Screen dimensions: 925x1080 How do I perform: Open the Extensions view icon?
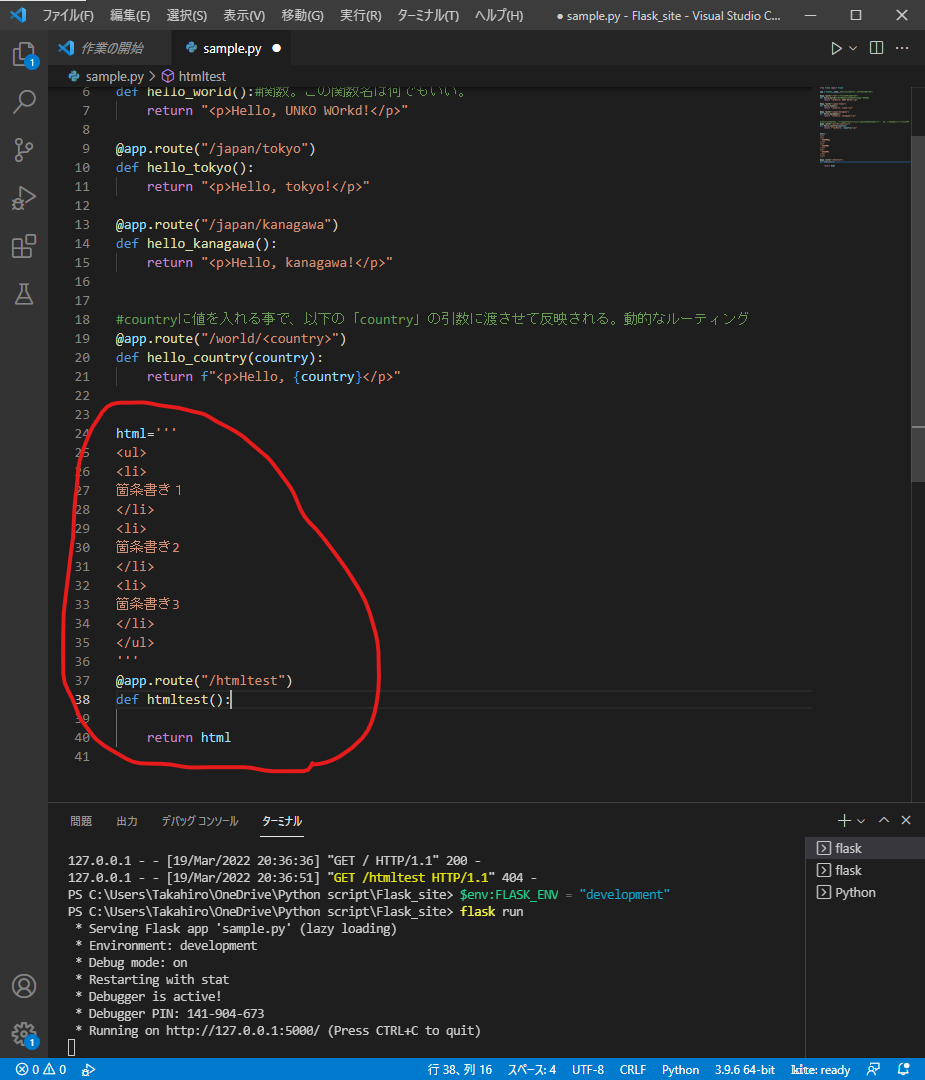pos(23,246)
